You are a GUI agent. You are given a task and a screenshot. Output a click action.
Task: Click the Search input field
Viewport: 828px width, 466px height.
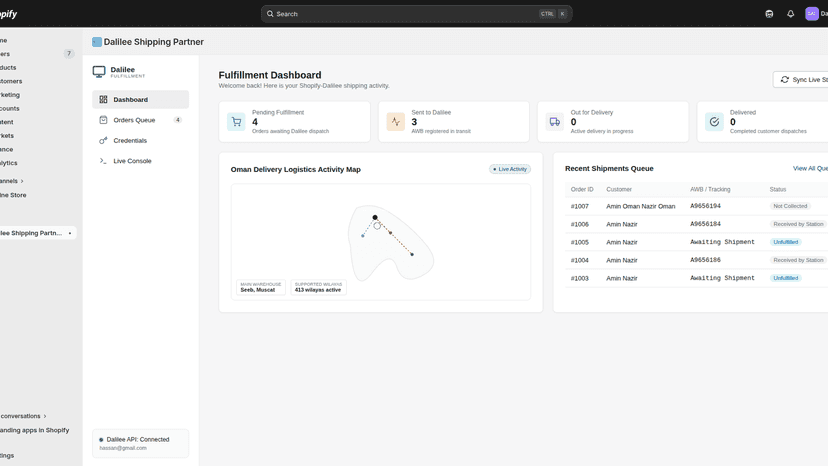click(x=417, y=14)
